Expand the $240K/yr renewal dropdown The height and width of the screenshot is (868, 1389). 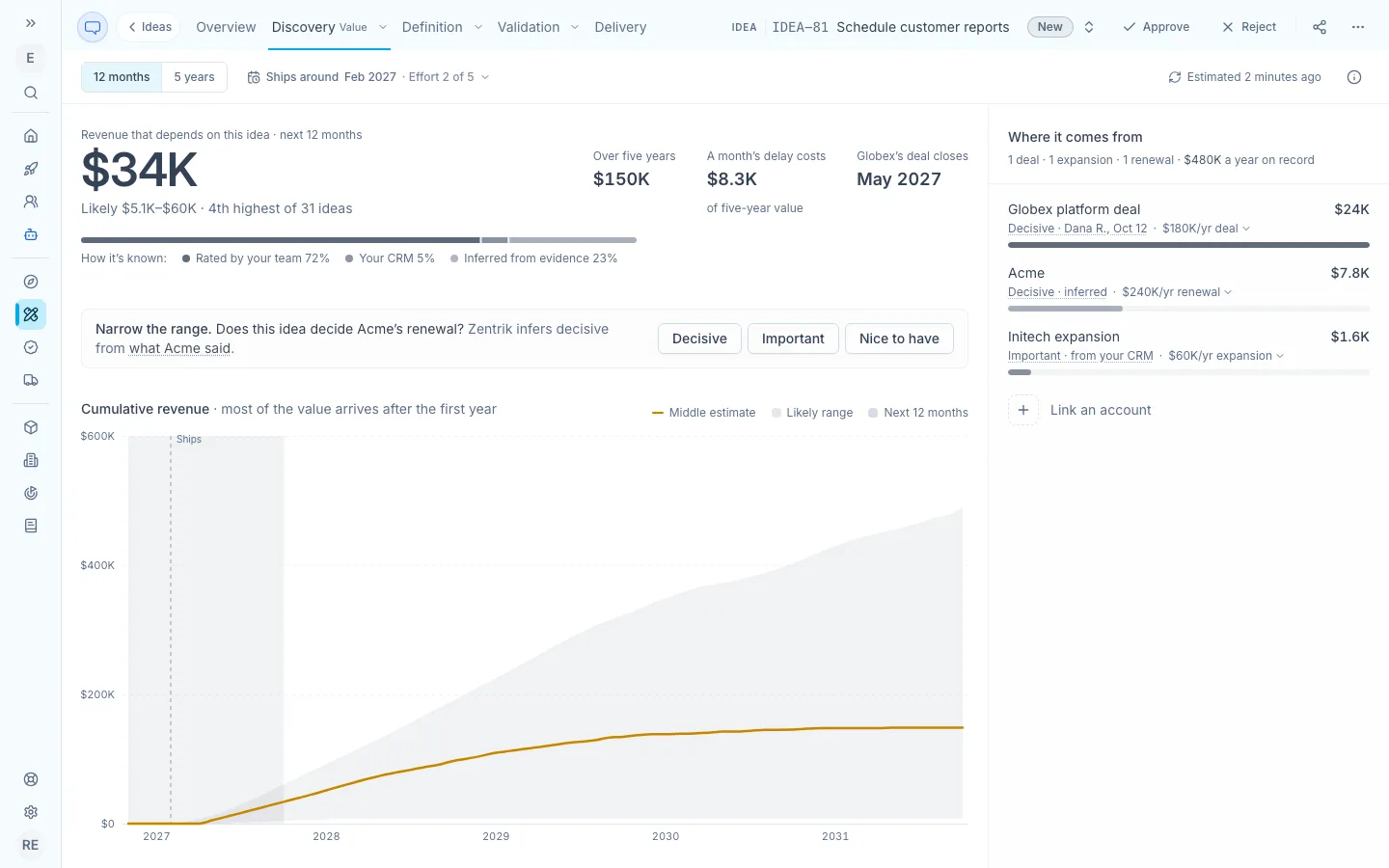click(x=1177, y=292)
